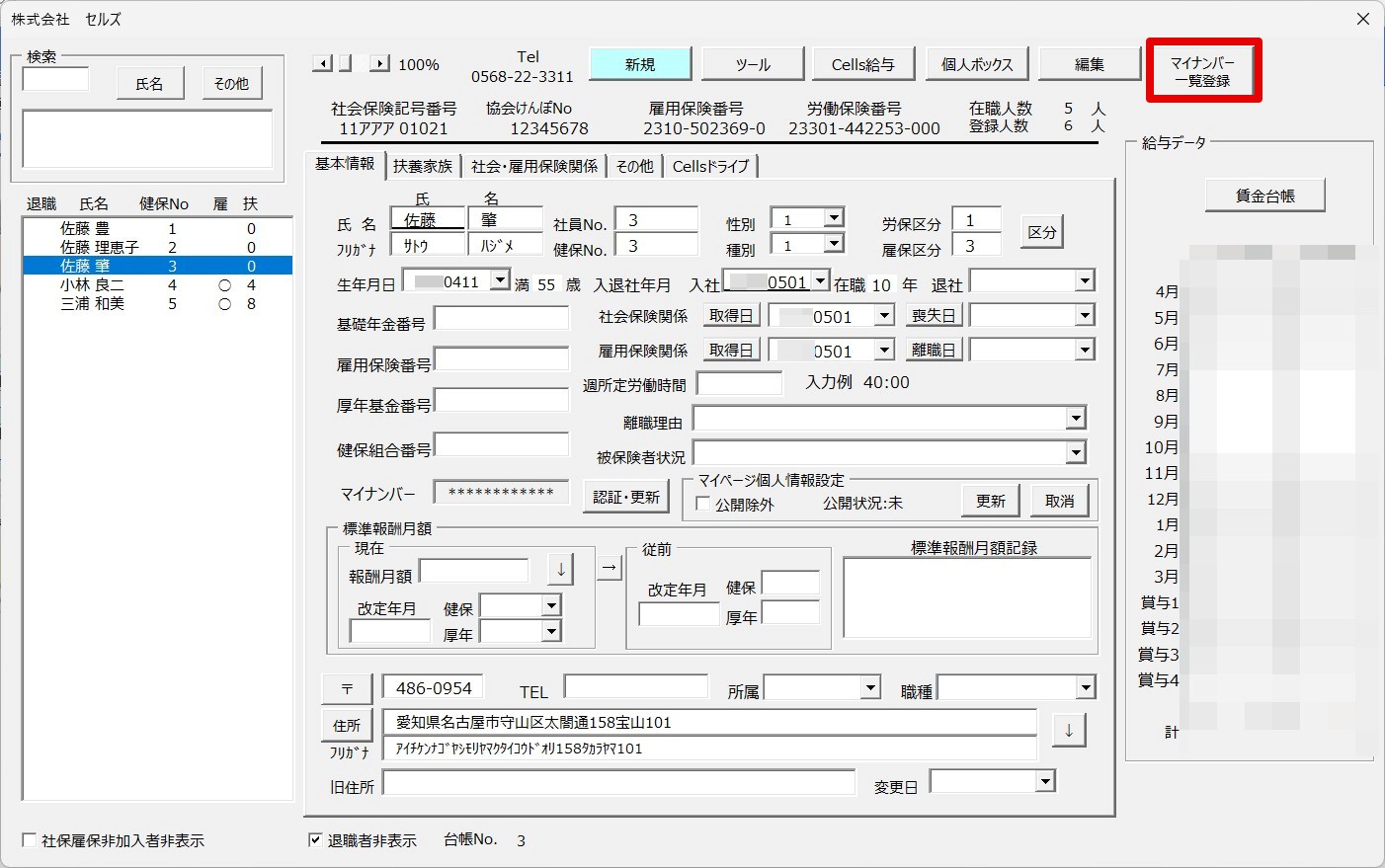Expand the 所属 dropdown
The height and width of the screenshot is (868, 1385).
click(x=869, y=687)
